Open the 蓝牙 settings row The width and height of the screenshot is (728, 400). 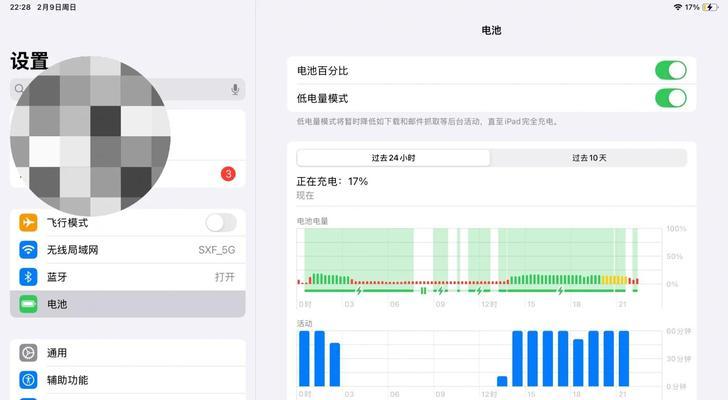point(128,277)
